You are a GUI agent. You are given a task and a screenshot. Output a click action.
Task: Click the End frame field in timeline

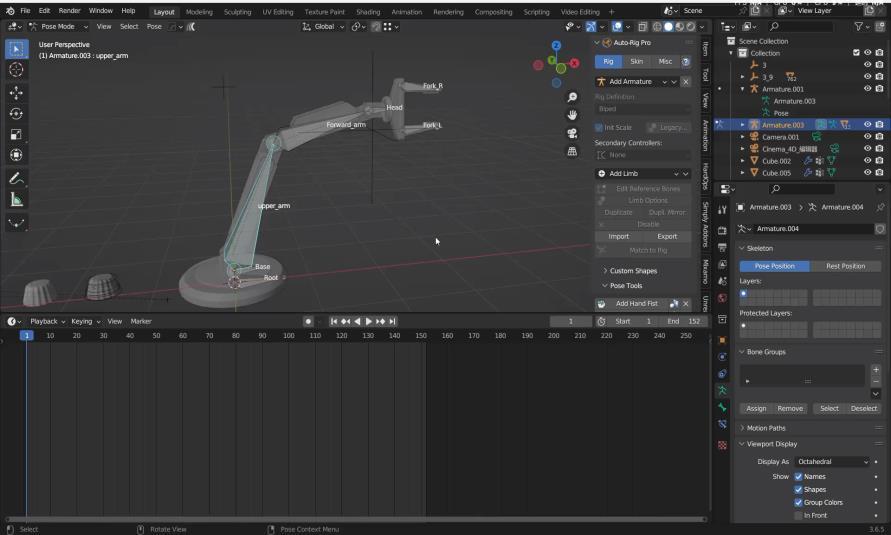[683, 321]
